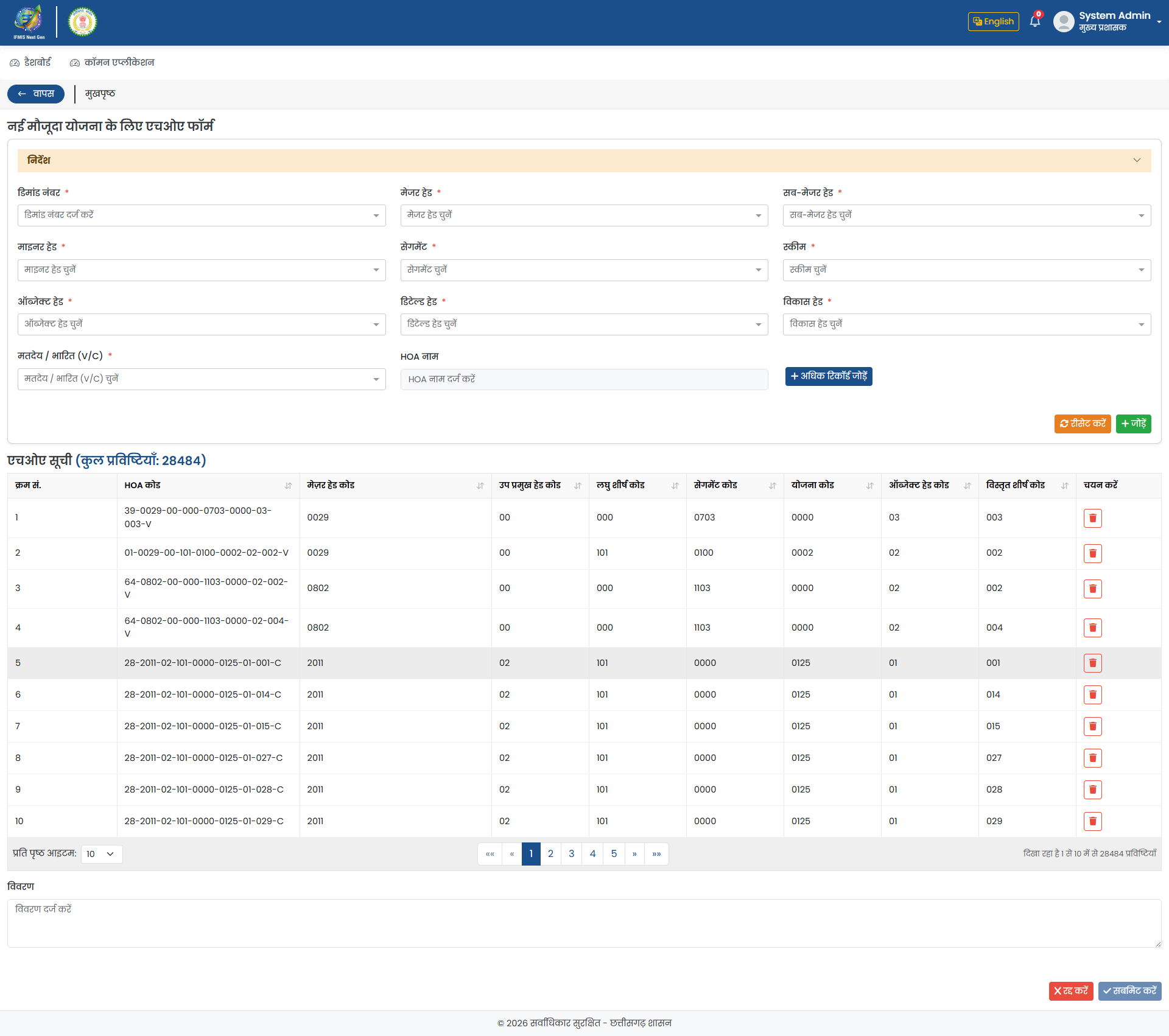The image size is (1169, 1036).
Task: Sort table by HOA कोड column
Action: coord(288,486)
